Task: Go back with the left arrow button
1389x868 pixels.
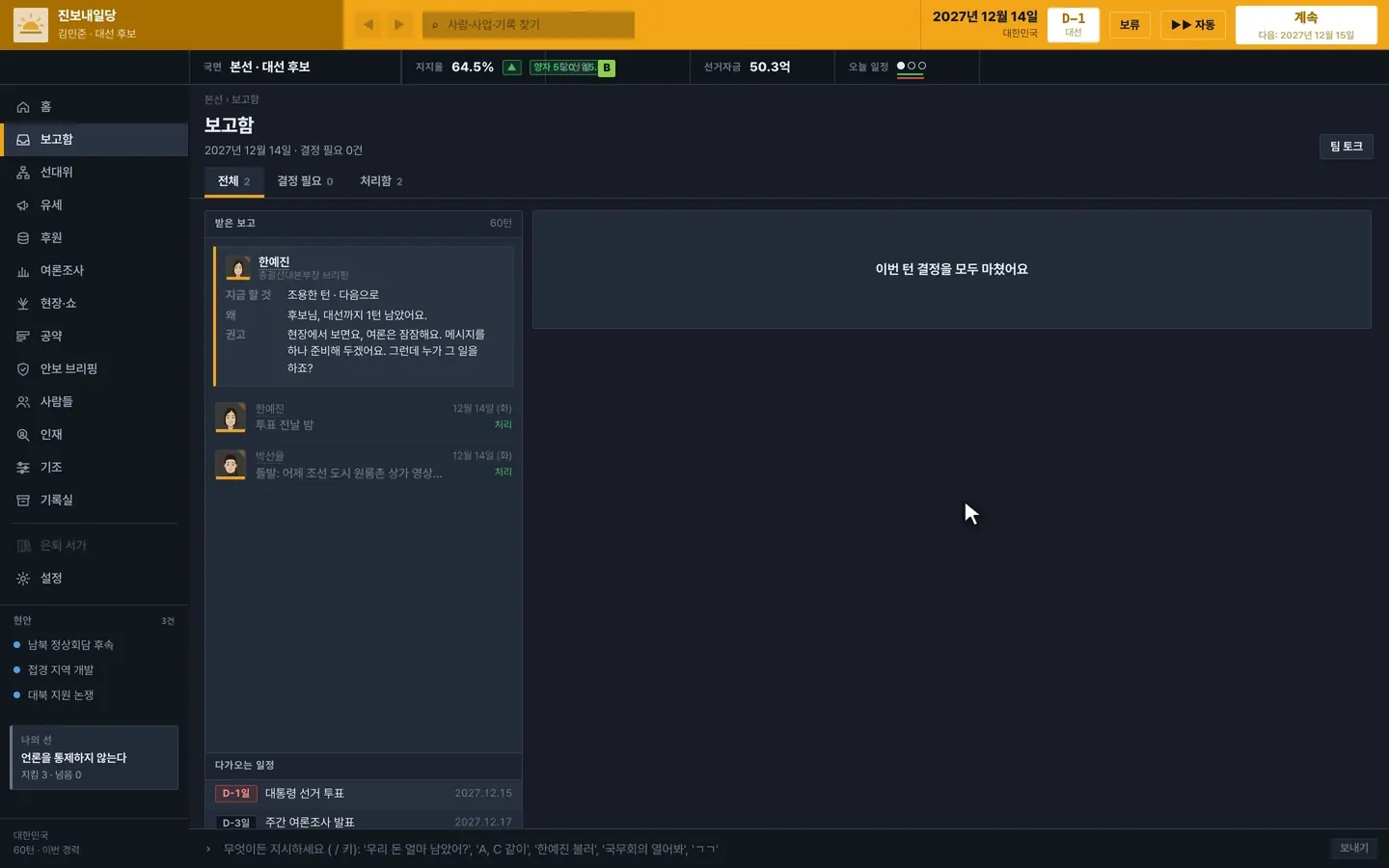Action: (368, 24)
